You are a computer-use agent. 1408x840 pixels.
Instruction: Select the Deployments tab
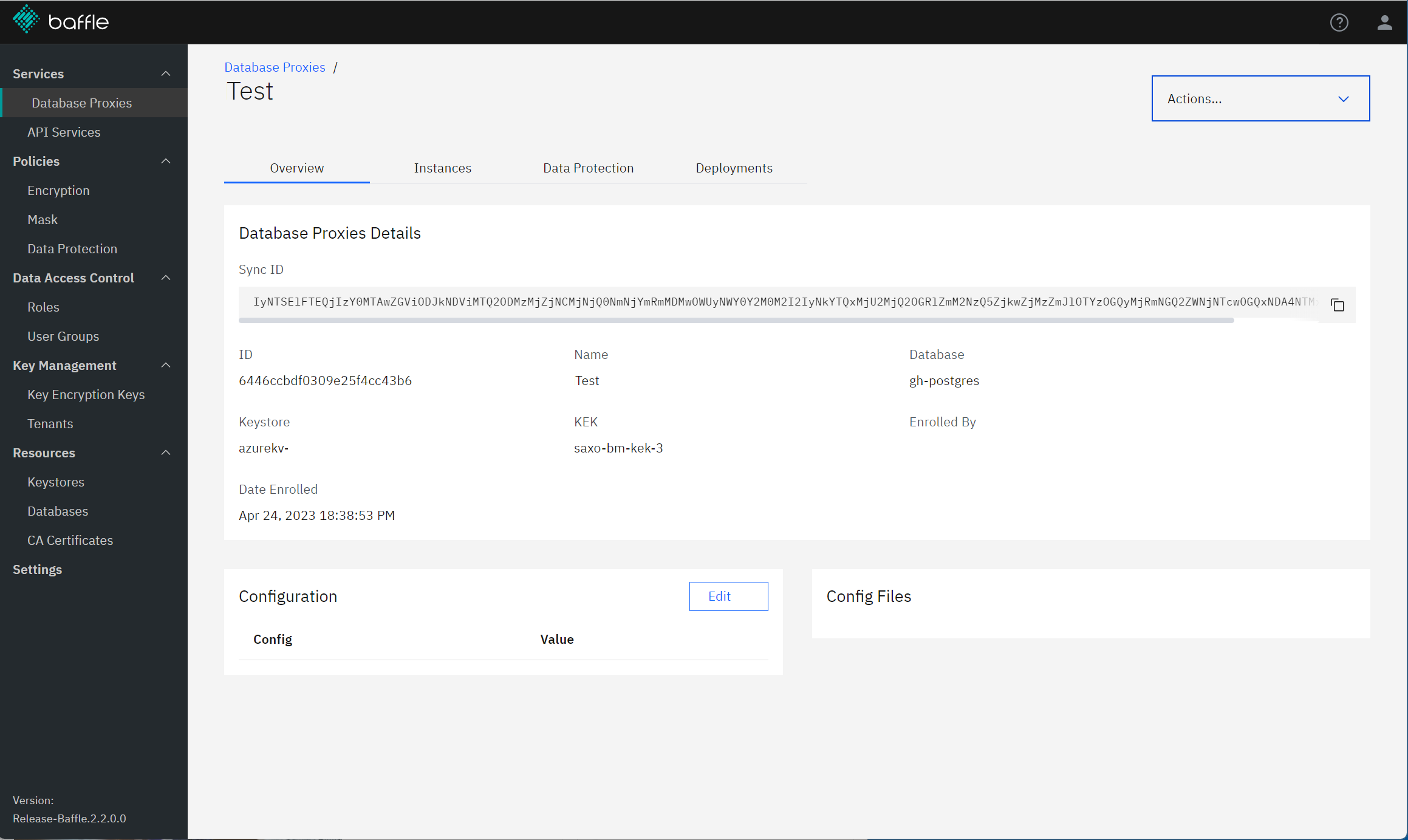(x=734, y=168)
